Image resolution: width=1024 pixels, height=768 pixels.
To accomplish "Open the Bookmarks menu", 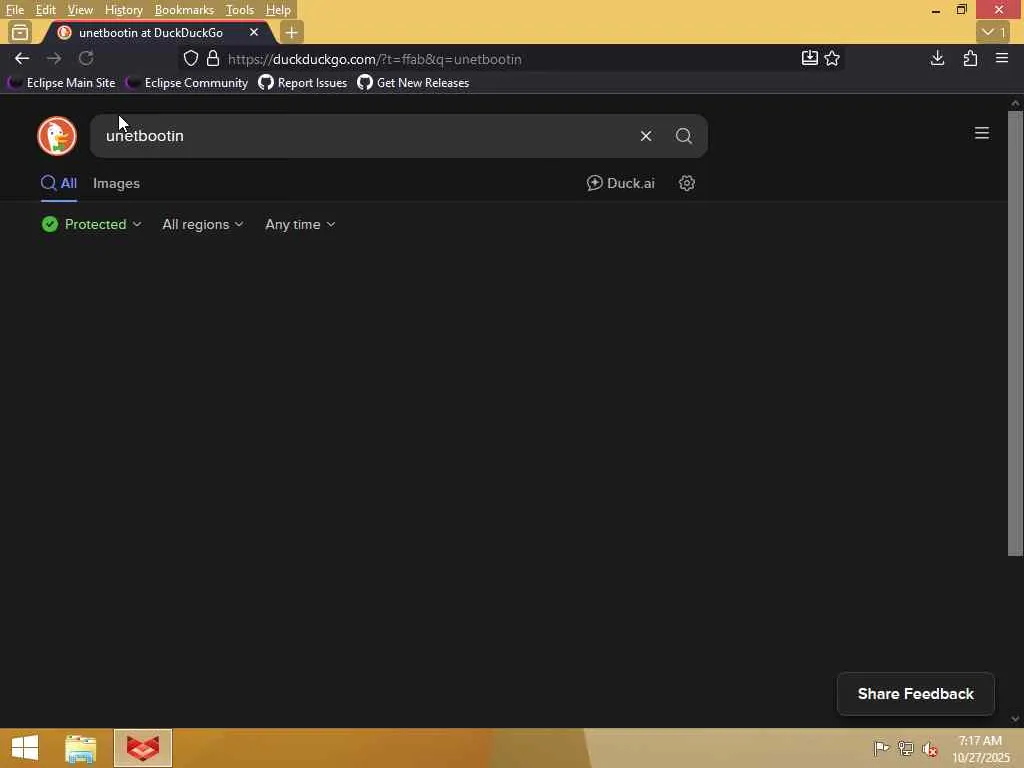I will click(x=184, y=10).
